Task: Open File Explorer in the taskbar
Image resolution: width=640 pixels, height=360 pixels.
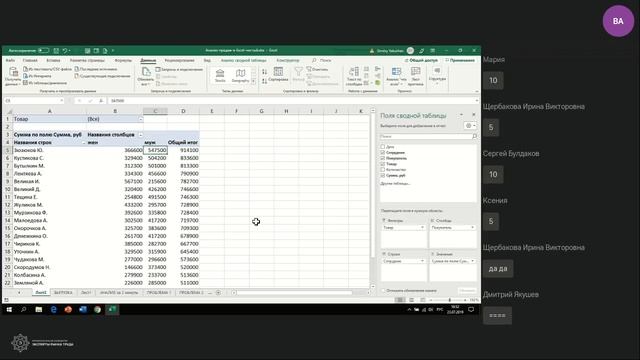Action: (39, 309)
